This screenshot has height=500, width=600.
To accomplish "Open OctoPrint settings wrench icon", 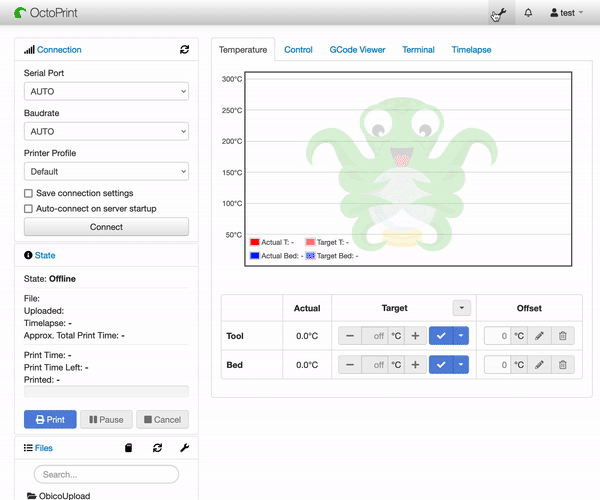I will 501,13.
